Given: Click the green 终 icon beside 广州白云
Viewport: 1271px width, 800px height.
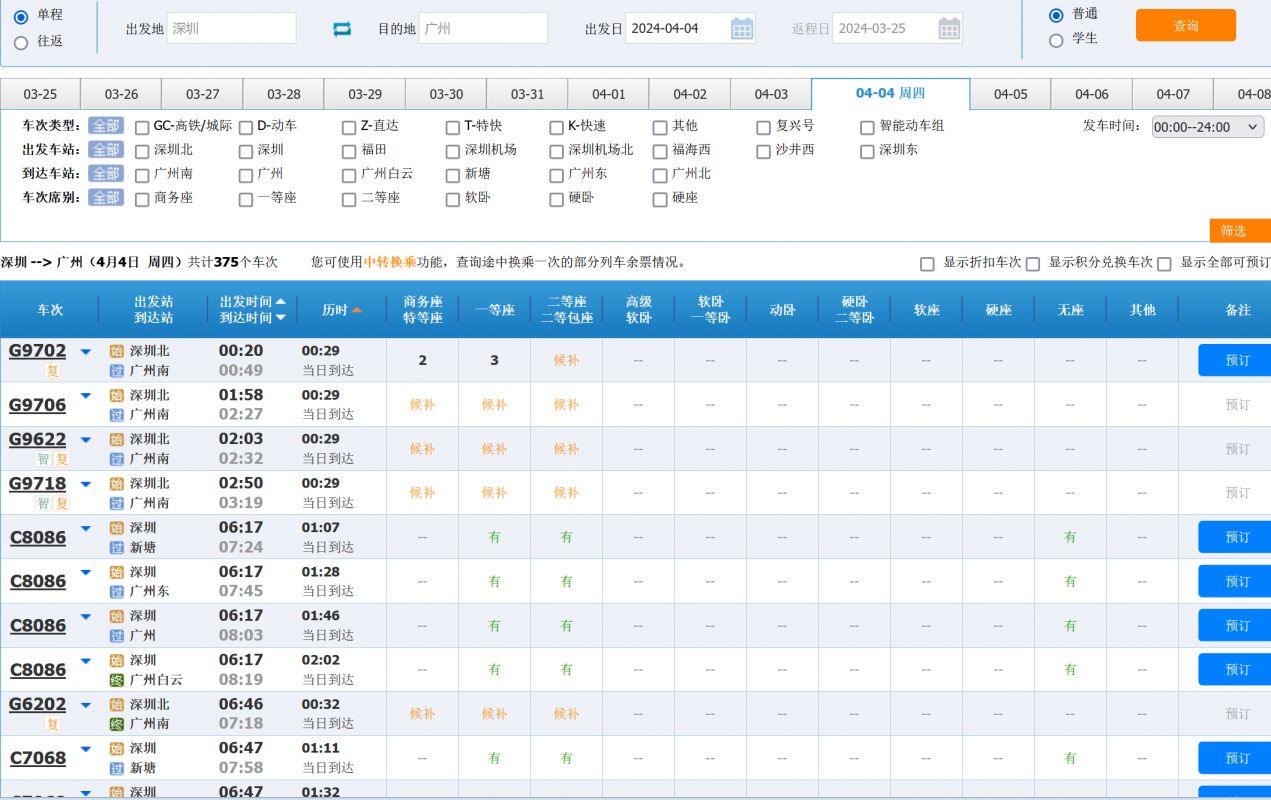Looking at the screenshot, I should click(x=116, y=680).
